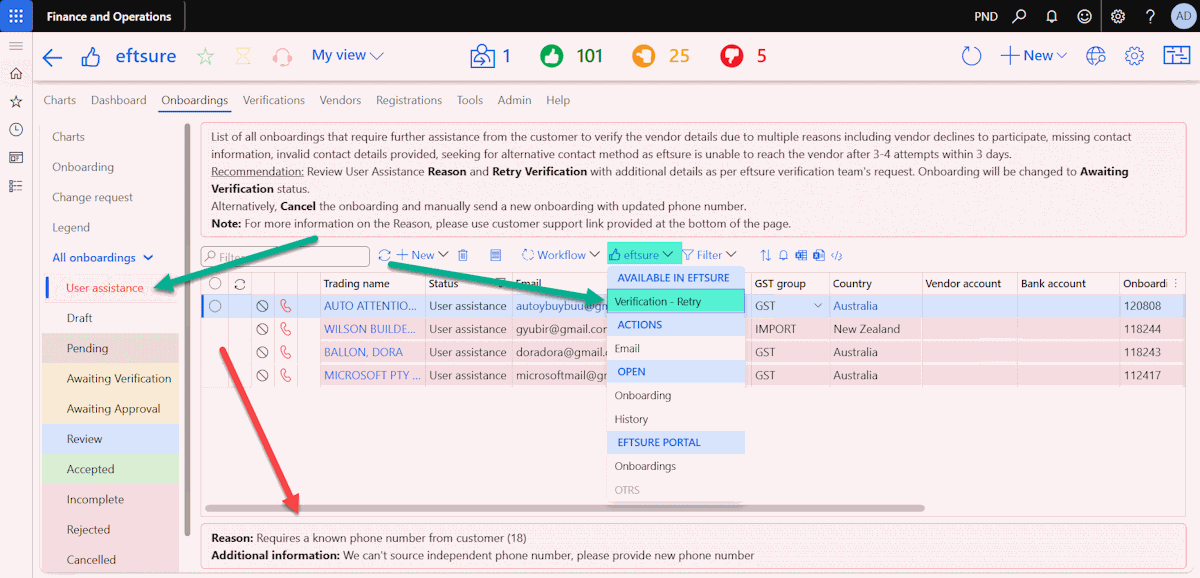This screenshot has height=578, width=1200.
Task: Click the feedback smiley icon
Action: (1084, 16)
